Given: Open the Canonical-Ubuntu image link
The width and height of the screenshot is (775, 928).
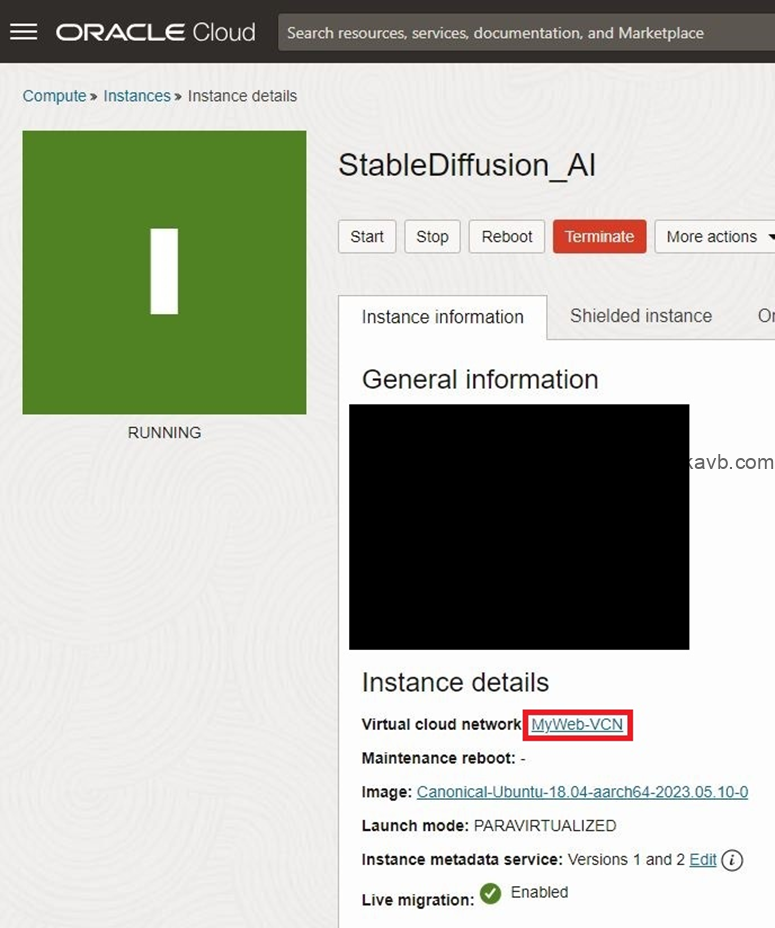Looking at the screenshot, I should (x=582, y=792).
